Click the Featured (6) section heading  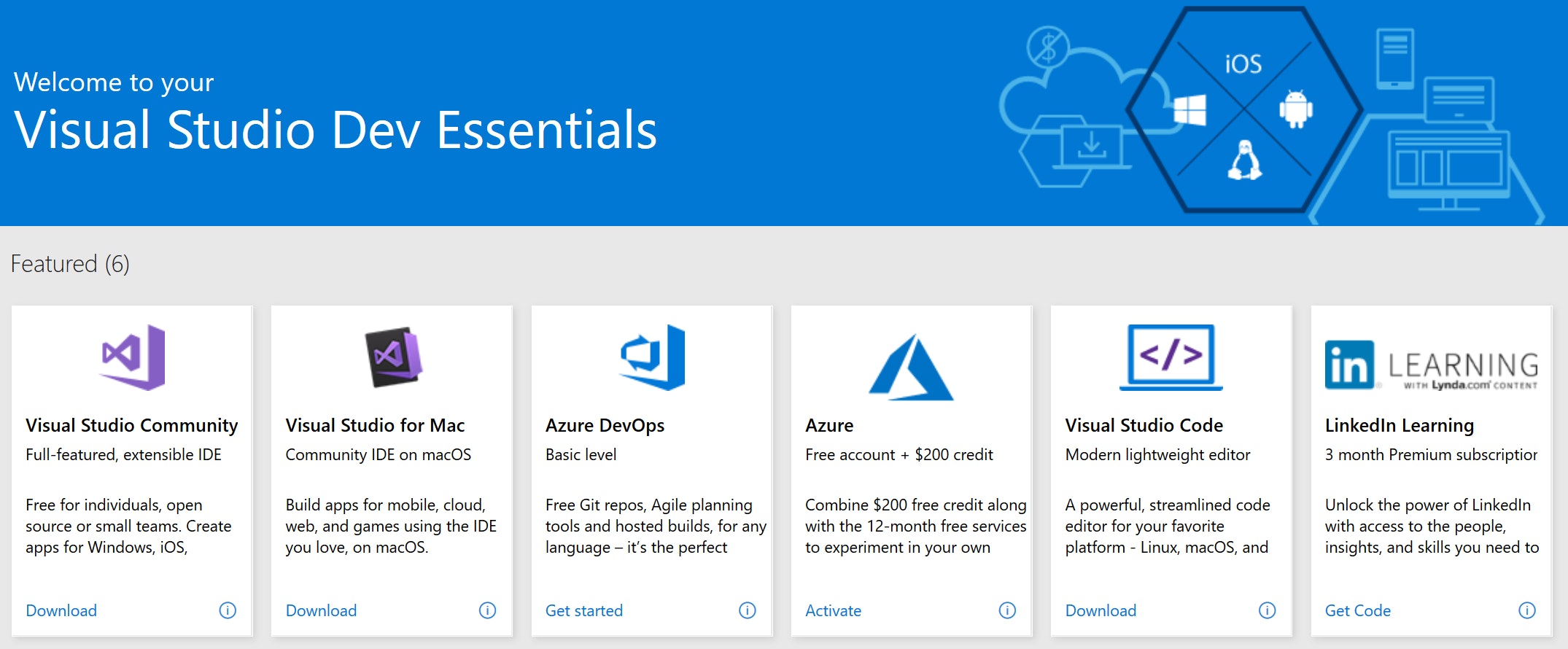(x=70, y=264)
